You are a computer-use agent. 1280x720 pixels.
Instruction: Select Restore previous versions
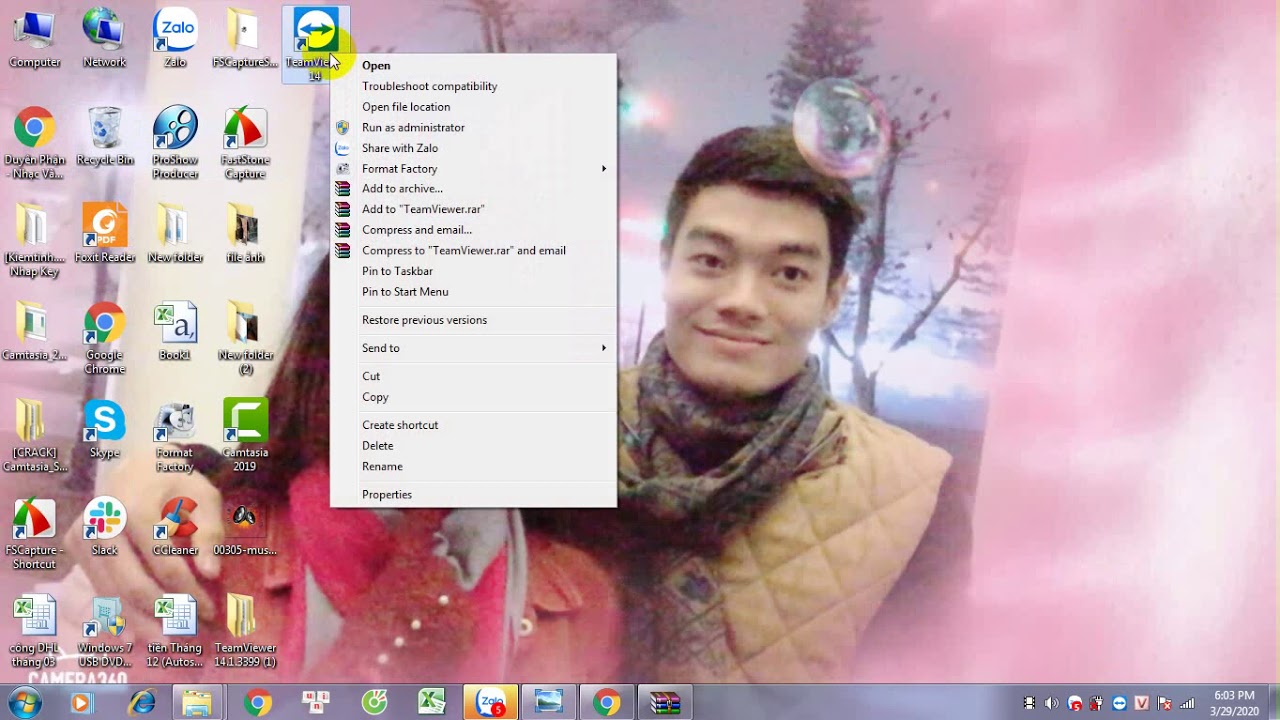pyautogui.click(x=473, y=320)
